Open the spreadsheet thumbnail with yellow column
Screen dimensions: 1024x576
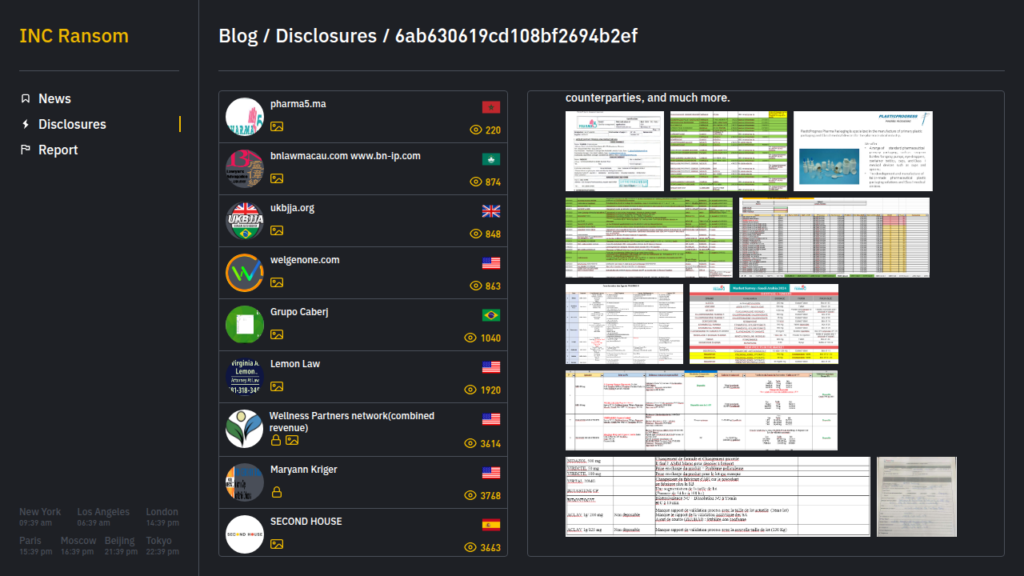pyautogui.click(x=834, y=238)
